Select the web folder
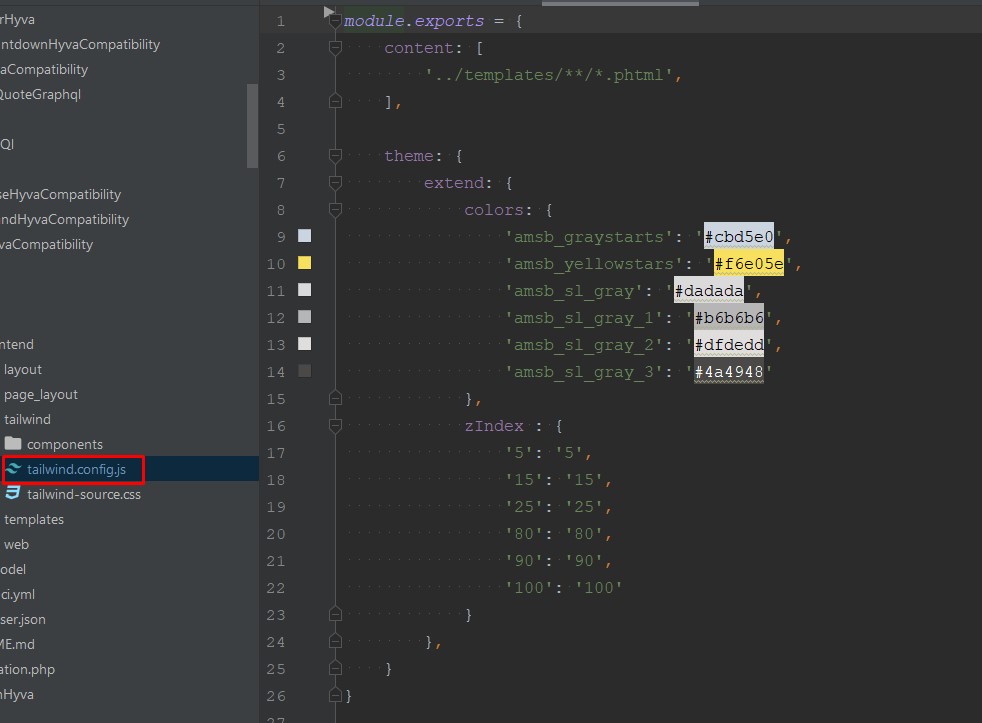The width and height of the screenshot is (982, 723). 16,544
